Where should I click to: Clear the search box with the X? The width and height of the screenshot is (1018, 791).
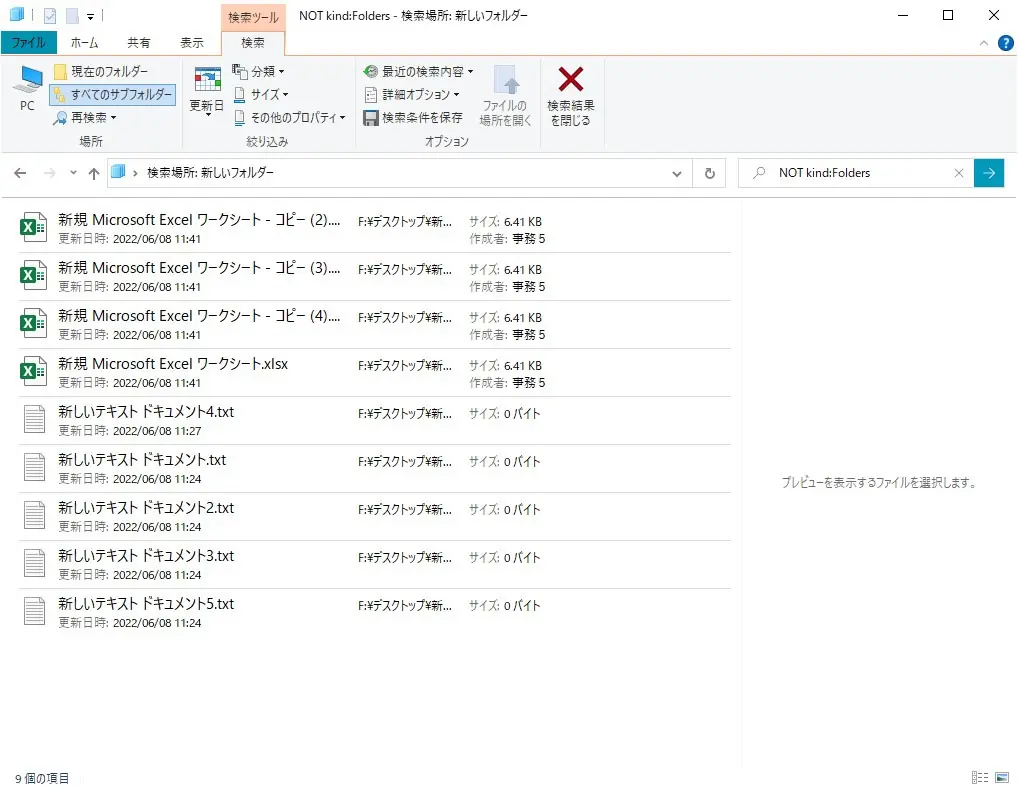pyautogui.click(x=959, y=172)
